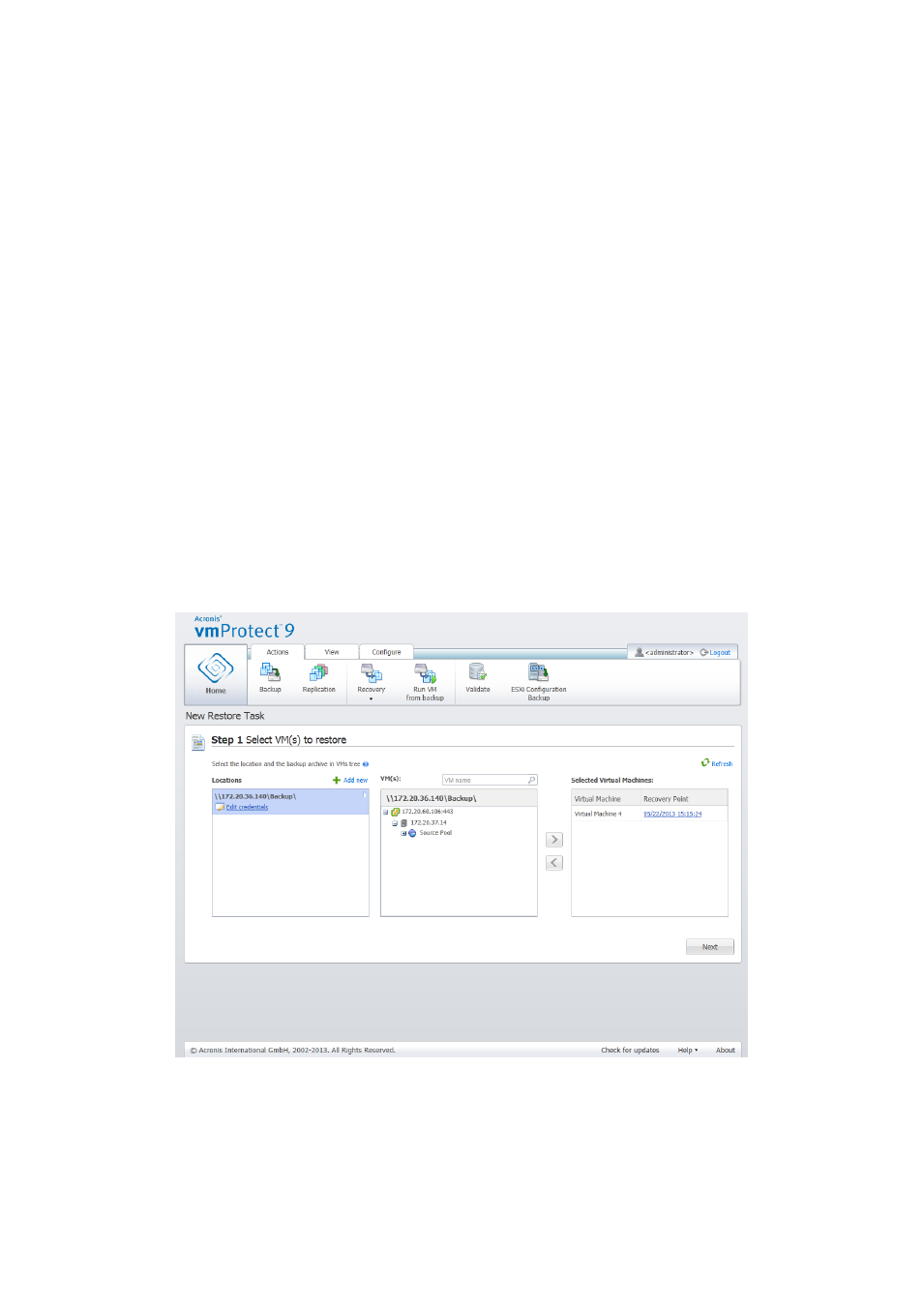The height and width of the screenshot is (1306, 924).
Task: Select the \\172.20.36.140\Backup\ location
Action: tap(290, 801)
